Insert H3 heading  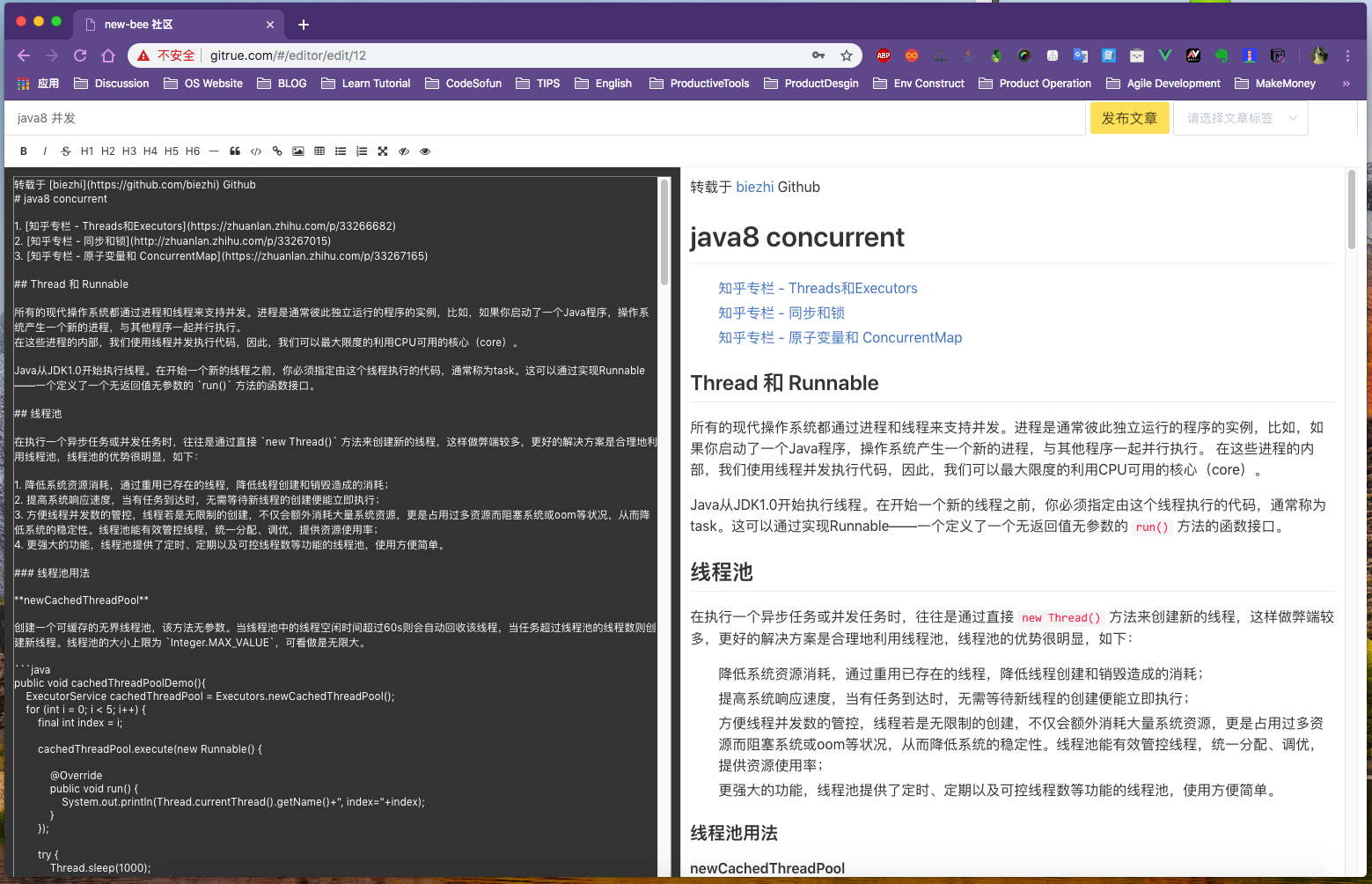point(129,151)
